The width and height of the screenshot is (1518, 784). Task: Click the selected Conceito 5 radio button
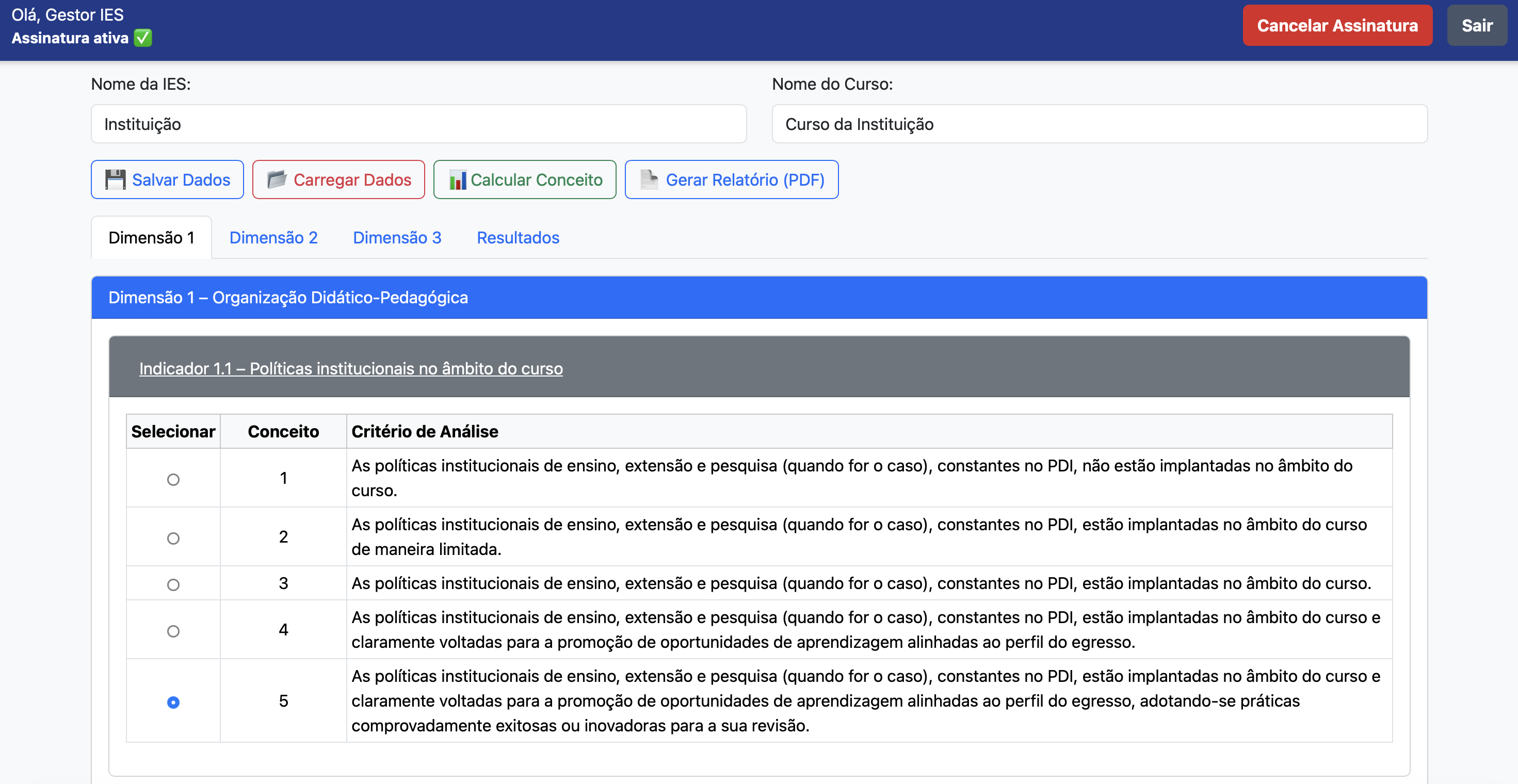coord(173,702)
